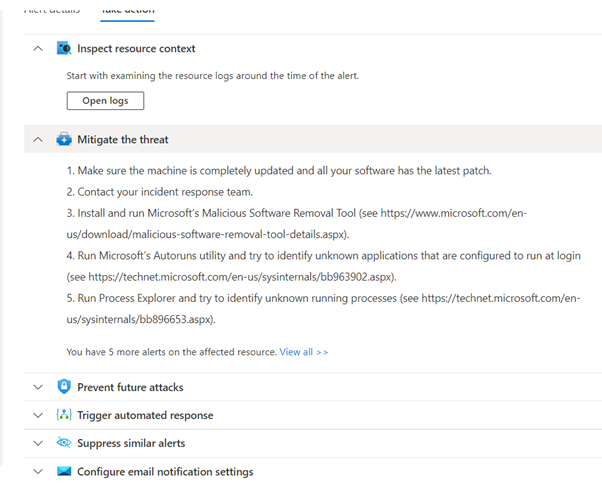Expand the Trigger automated response chevron

[38, 415]
